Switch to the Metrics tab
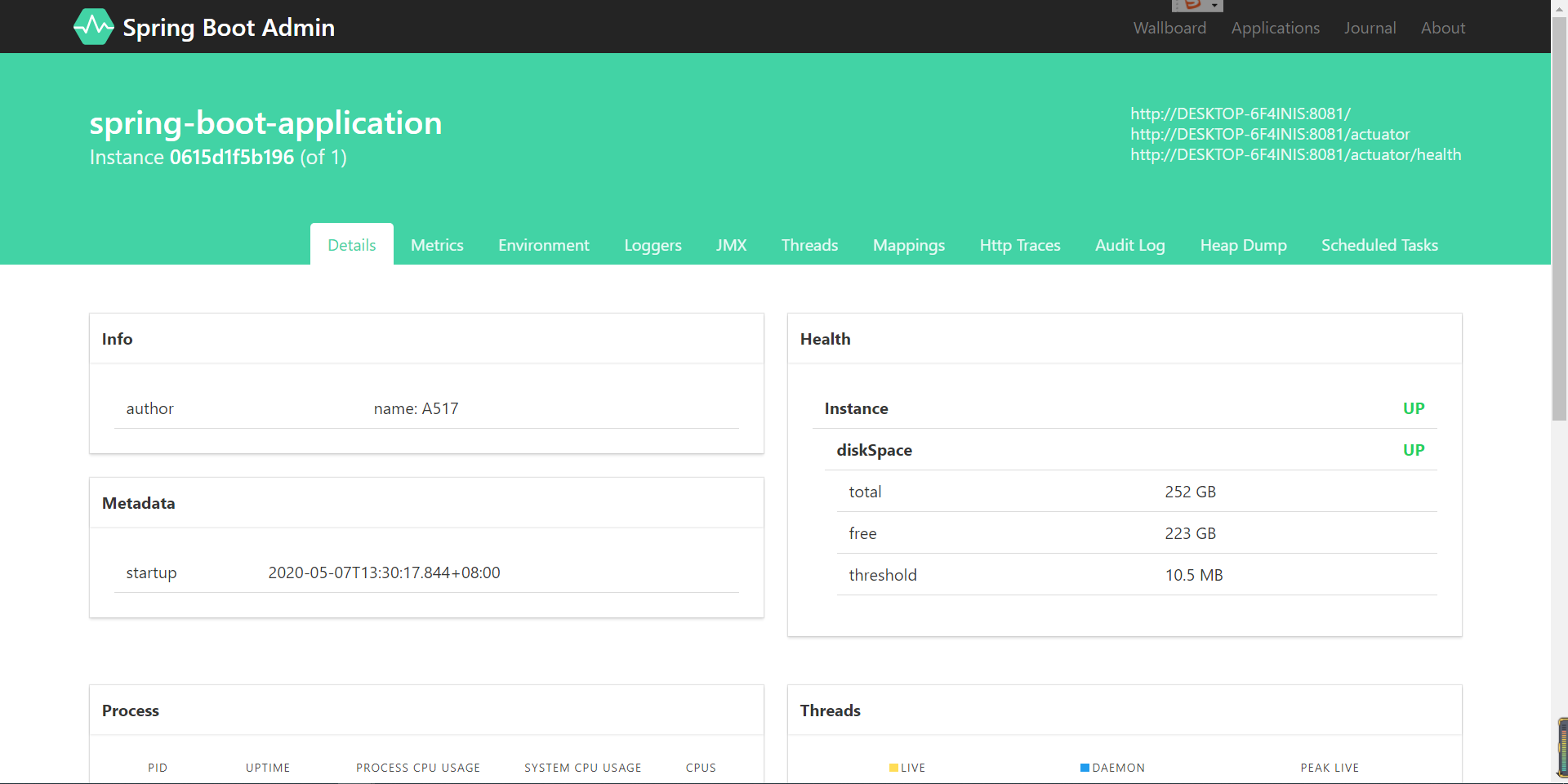The height and width of the screenshot is (784, 1568). tap(437, 245)
